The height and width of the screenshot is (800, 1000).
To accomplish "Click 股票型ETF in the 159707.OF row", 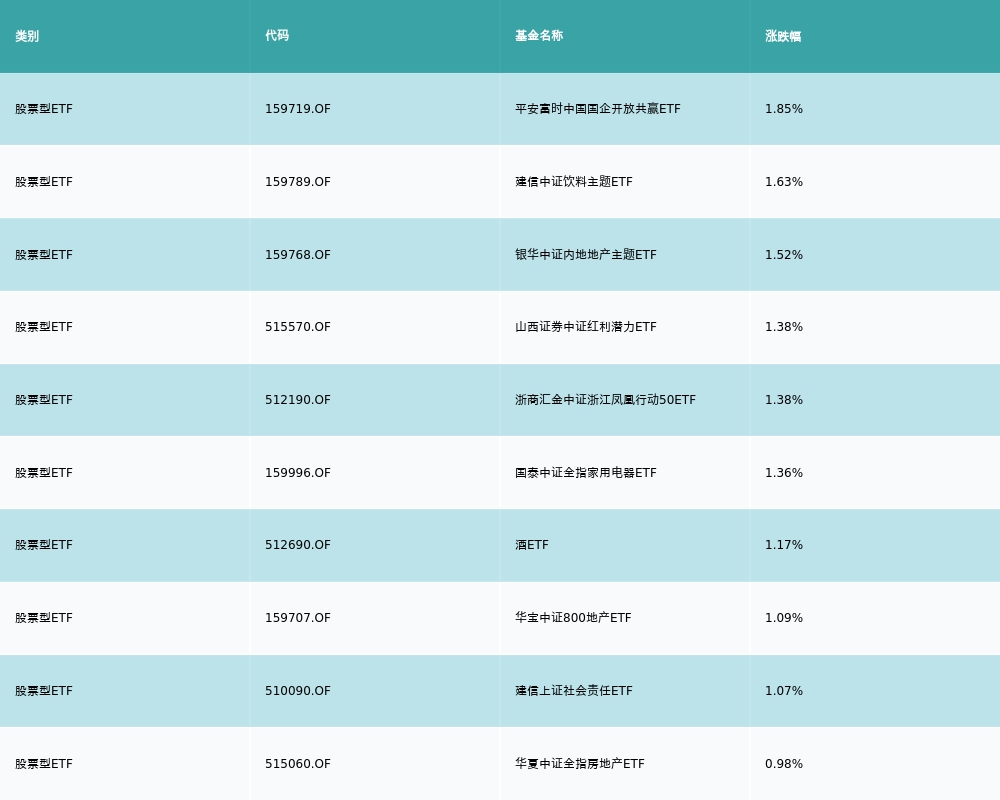I will 44,618.
